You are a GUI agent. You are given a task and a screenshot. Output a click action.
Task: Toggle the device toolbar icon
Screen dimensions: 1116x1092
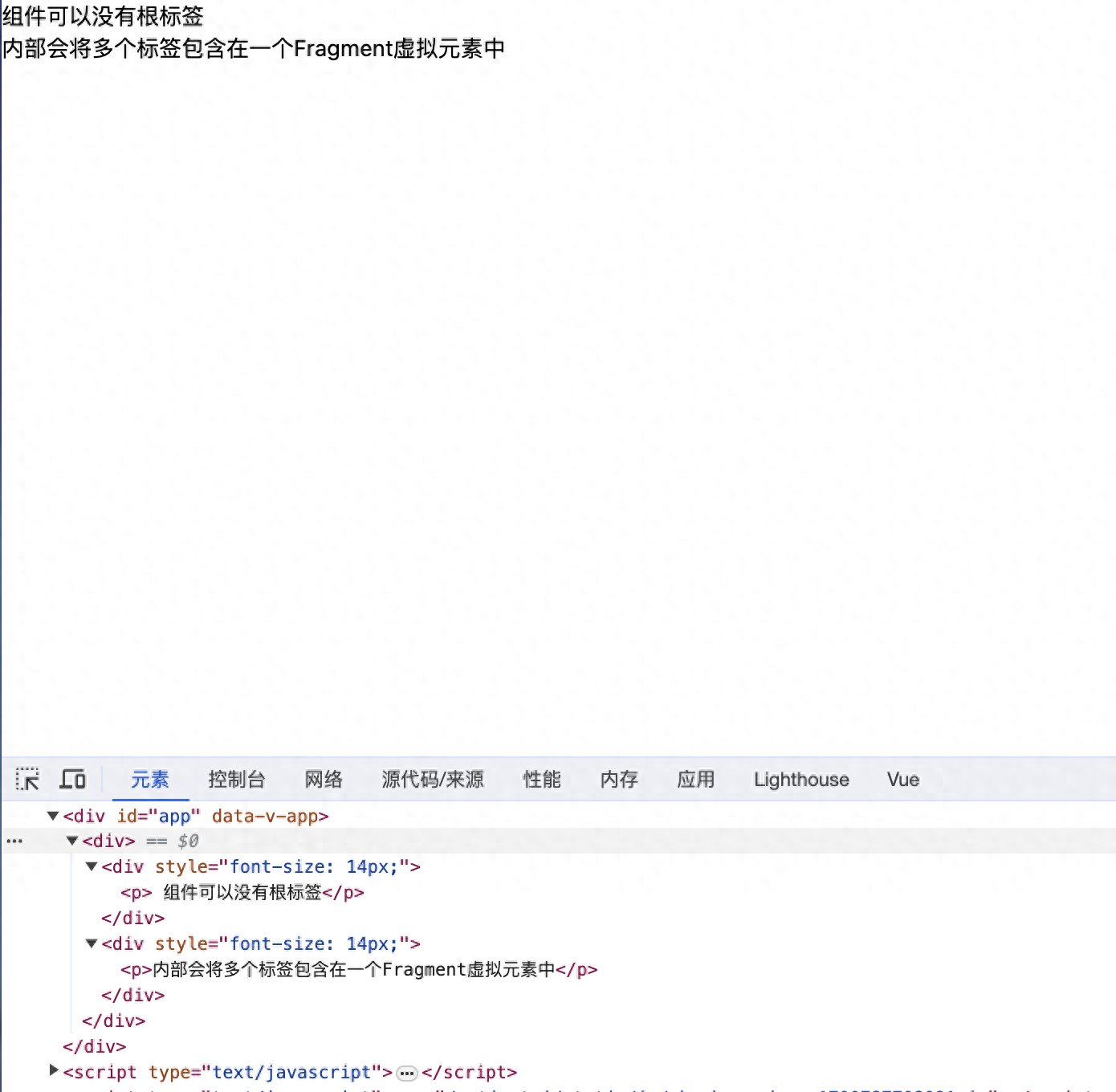tap(73, 779)
